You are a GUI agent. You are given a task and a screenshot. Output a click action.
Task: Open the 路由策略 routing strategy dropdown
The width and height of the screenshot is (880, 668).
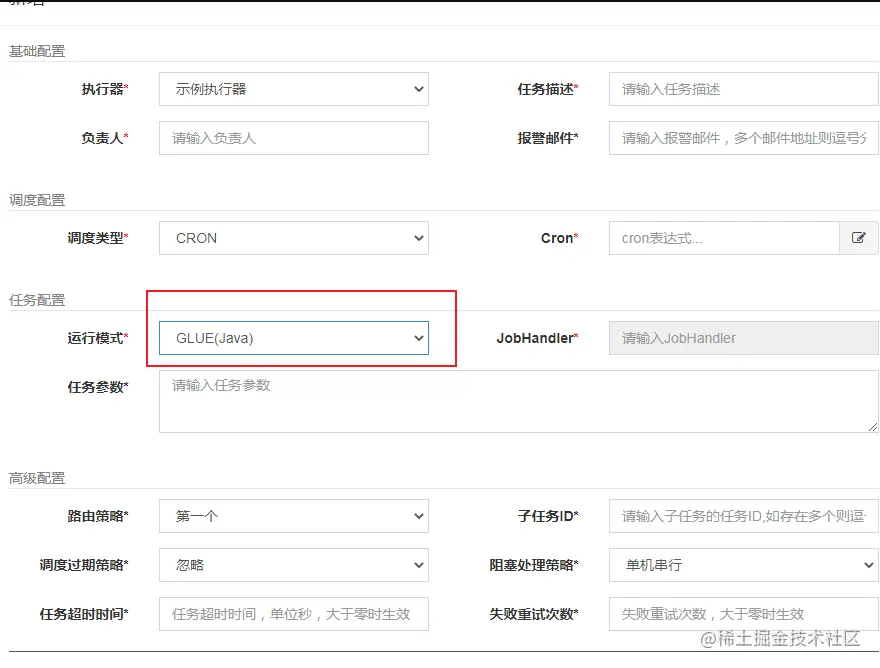[293, 516]
